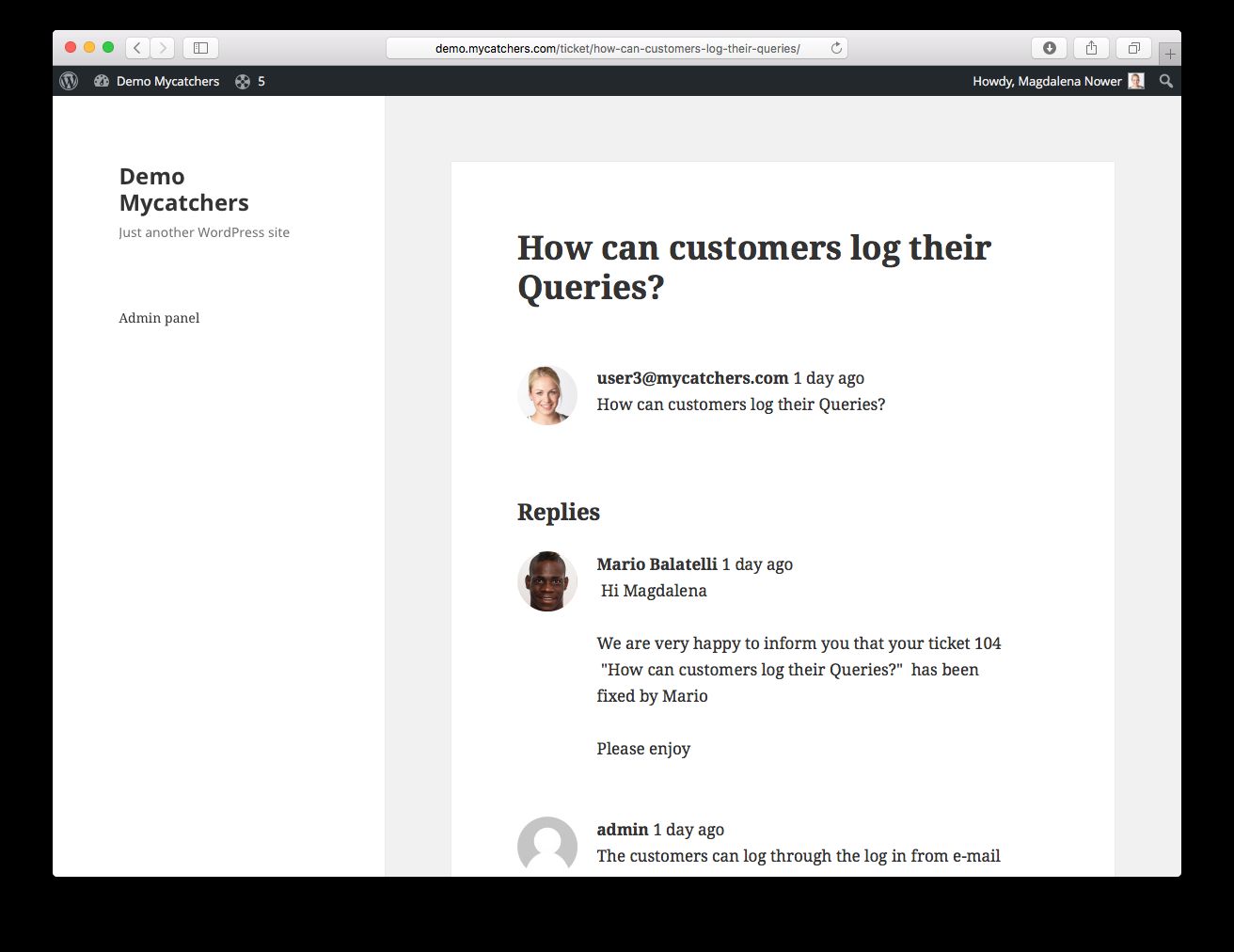The height and width of the screenshot is (952, 1234).
Task: Click the 'Hi Magdalena' reply line
Action: click(654, 591)
